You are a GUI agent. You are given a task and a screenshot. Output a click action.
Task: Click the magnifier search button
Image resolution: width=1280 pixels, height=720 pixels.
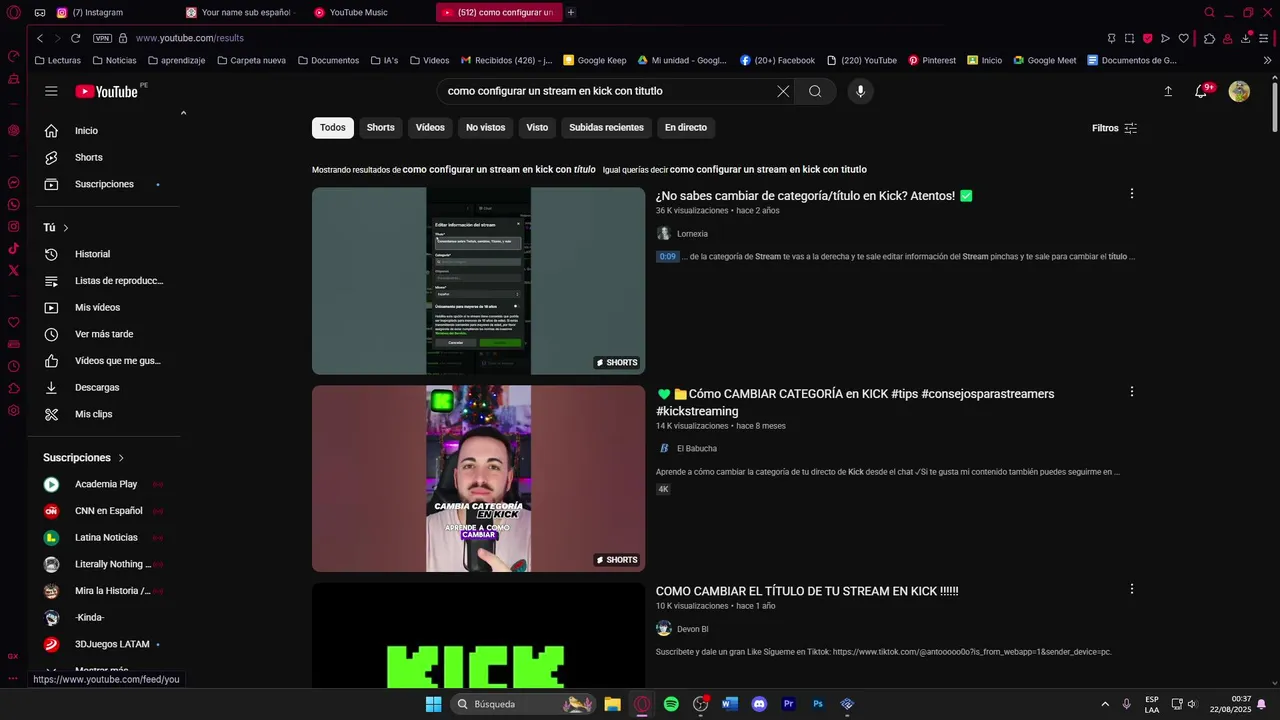pos(815,91)
